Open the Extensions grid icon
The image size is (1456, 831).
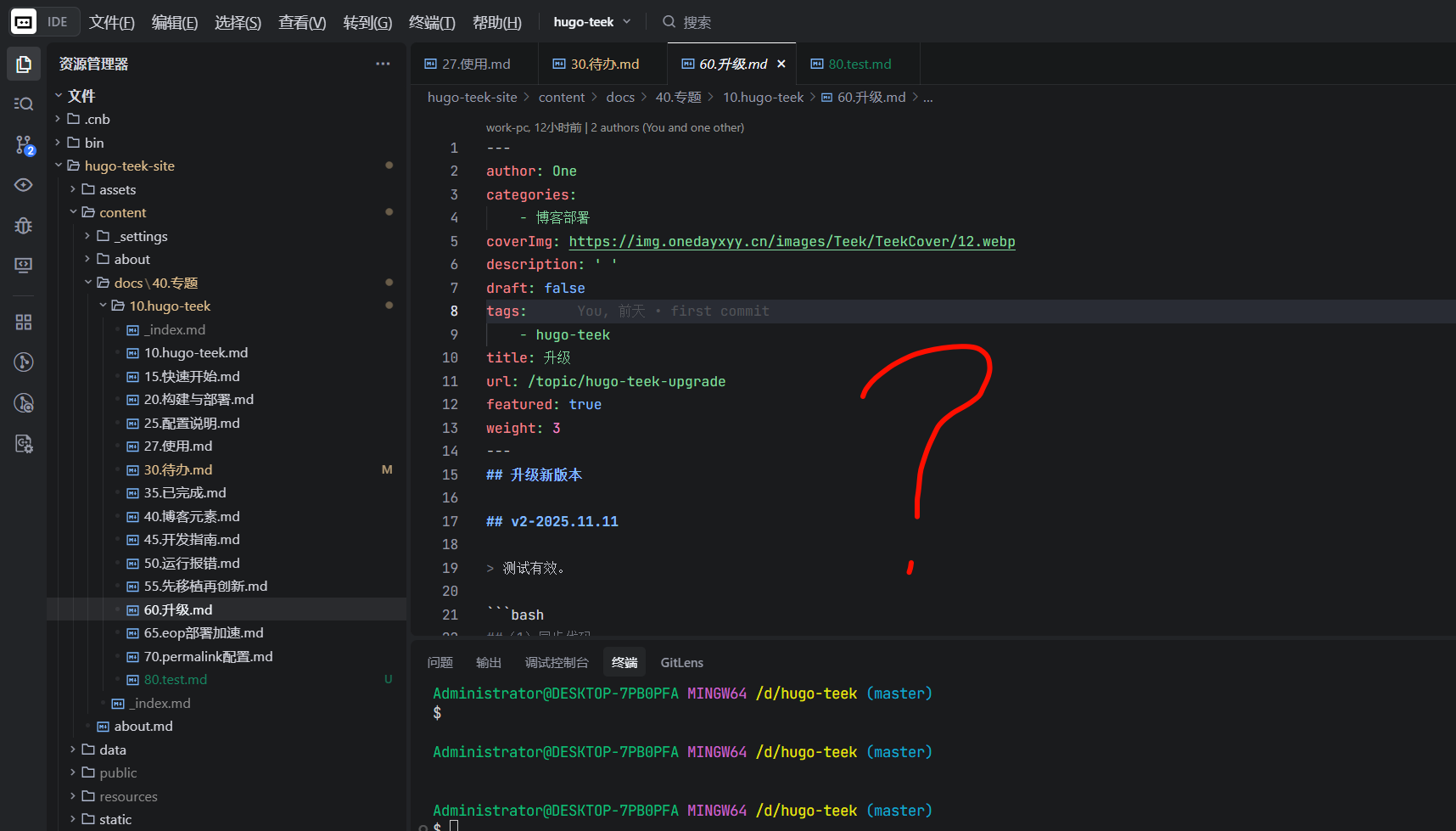click(x=24, y=322)
